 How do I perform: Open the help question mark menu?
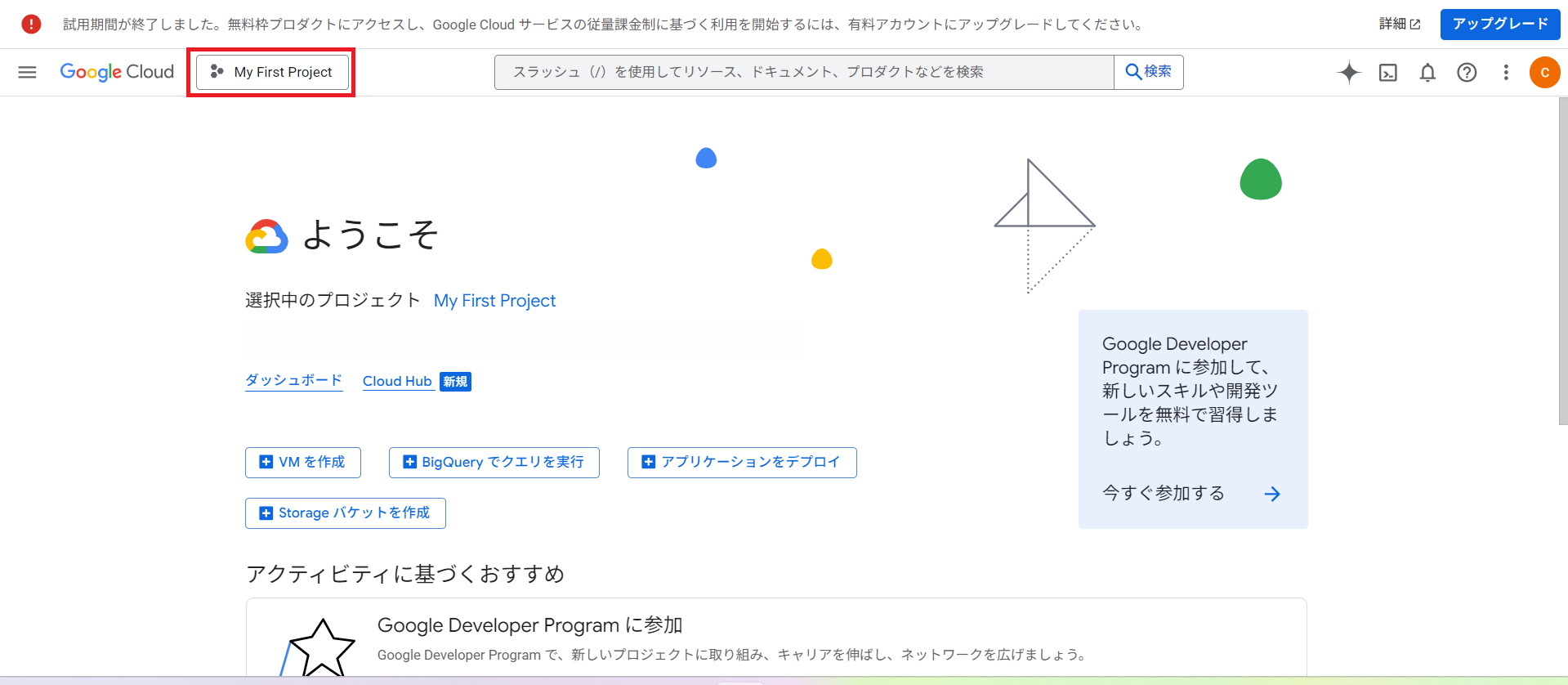point(1467,73)
